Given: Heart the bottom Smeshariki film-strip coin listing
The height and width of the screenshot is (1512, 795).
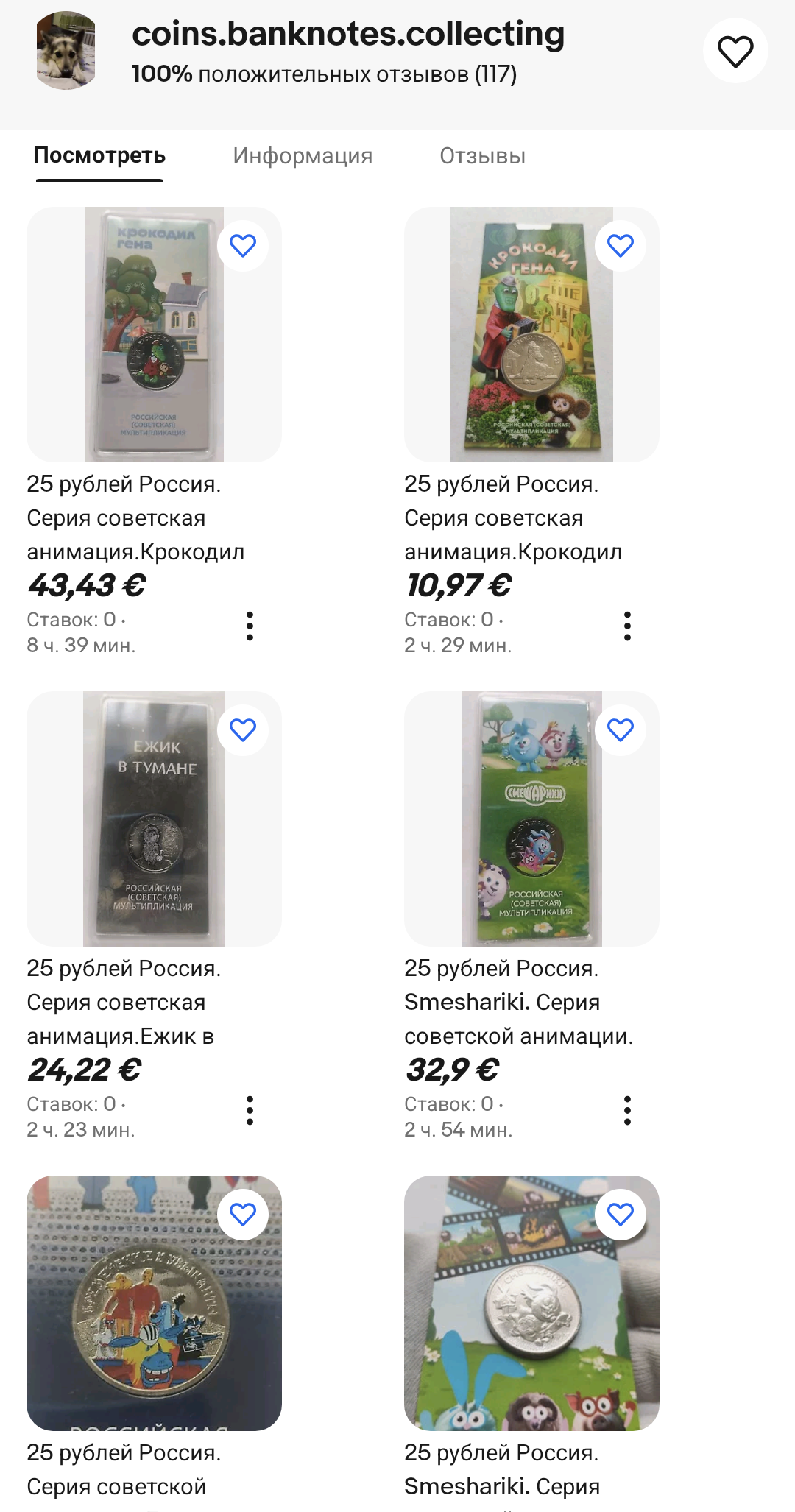Looking at the screenshot, I should pyautogui.click(x=621, y=1215).
